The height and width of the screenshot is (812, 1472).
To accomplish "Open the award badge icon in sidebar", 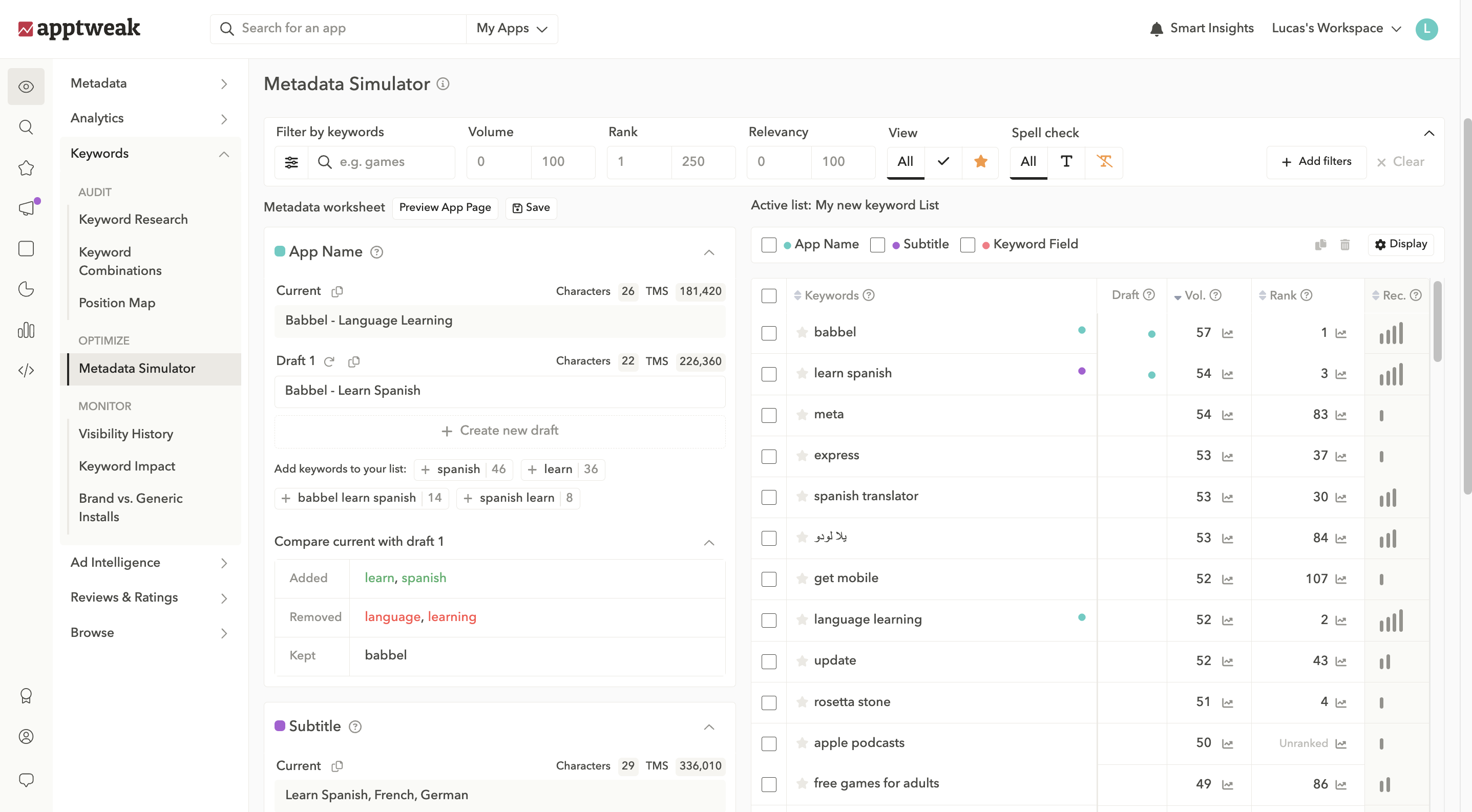I will point(26,695).
